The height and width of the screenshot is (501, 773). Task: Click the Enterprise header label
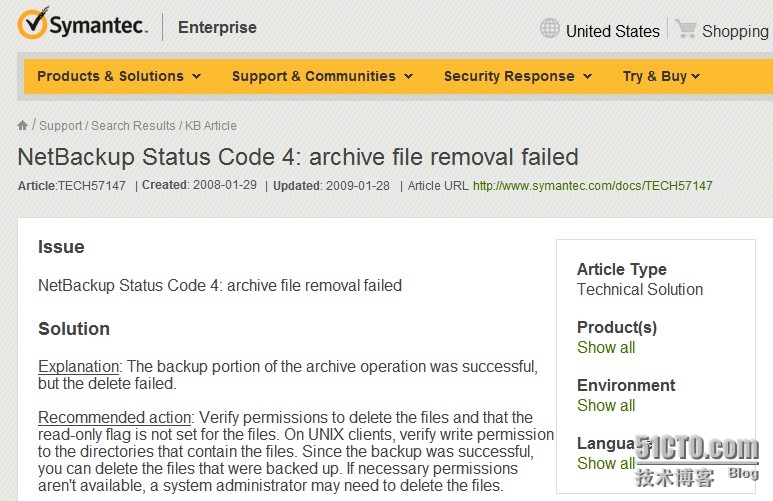[217, 28]
